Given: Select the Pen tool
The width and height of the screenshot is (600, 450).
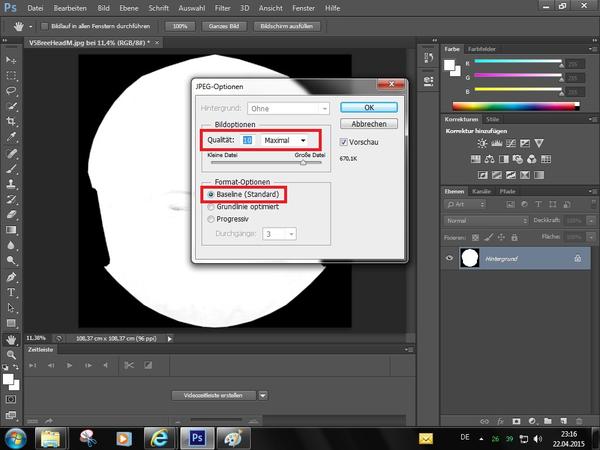Looking at the screenshot, I should [x=11, y=277].
